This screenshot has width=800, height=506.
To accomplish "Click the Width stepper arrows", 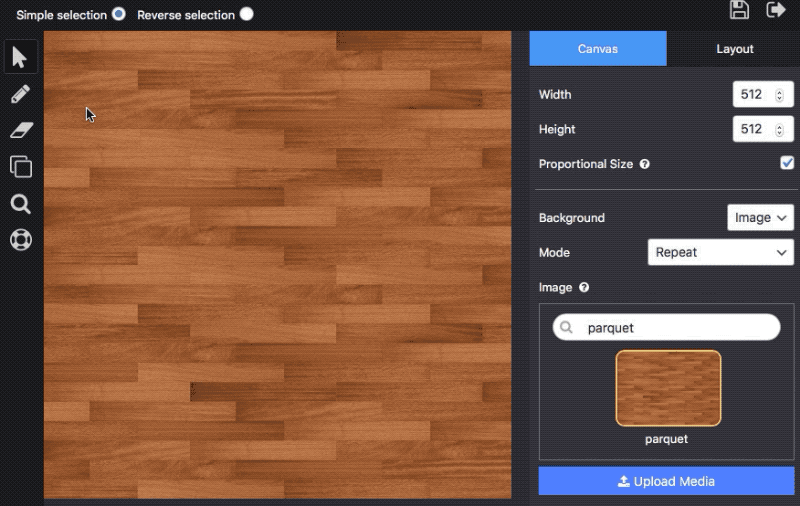I will tap(779, 95).
